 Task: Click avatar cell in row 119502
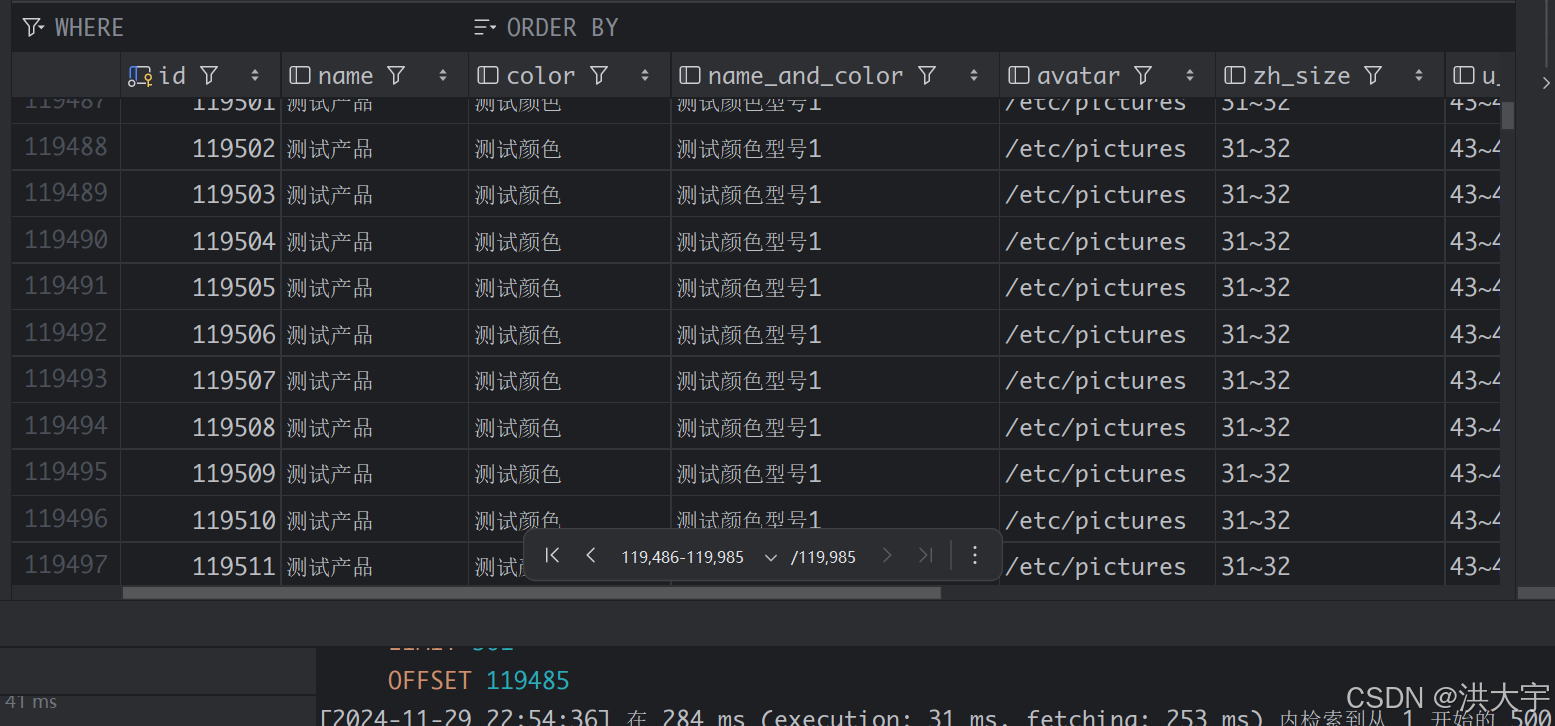click(x=1107, y=148)
